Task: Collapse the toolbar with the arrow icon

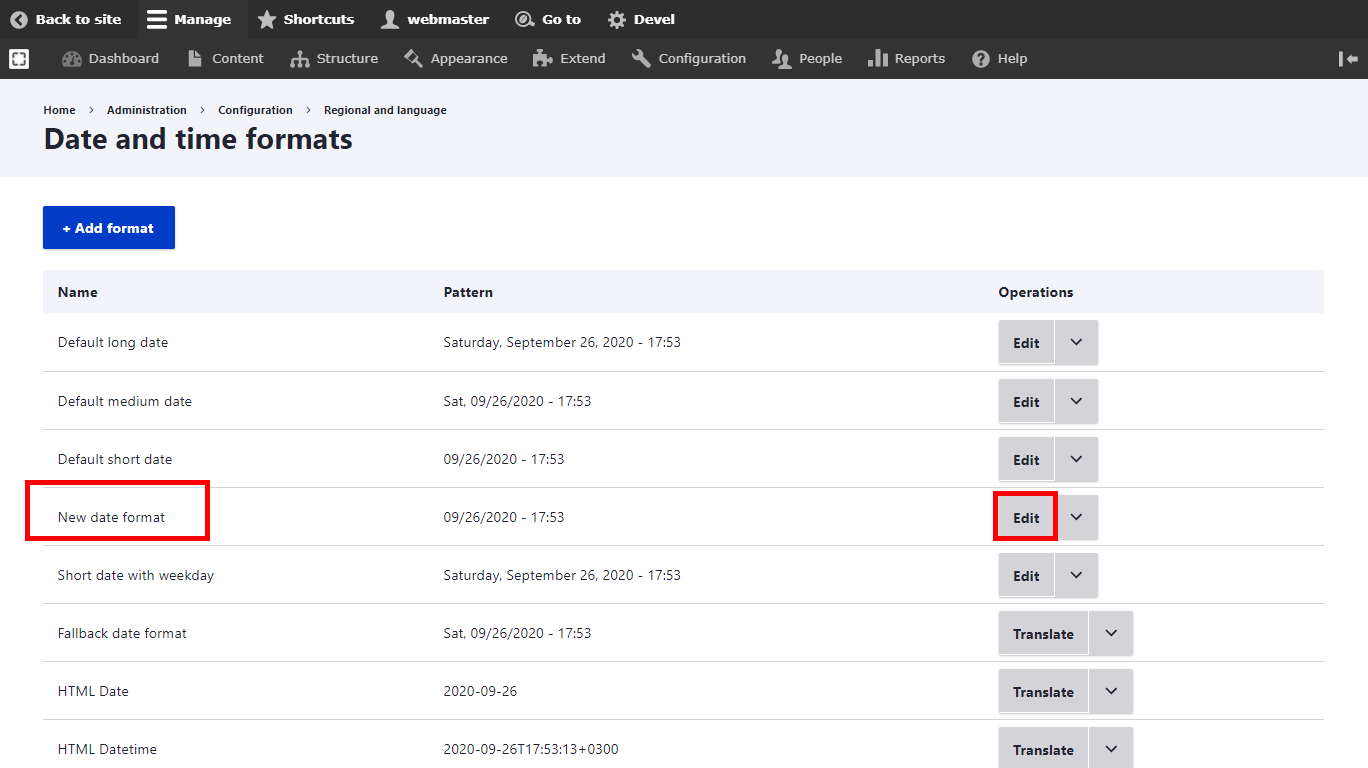Action: pos(1348,59)
